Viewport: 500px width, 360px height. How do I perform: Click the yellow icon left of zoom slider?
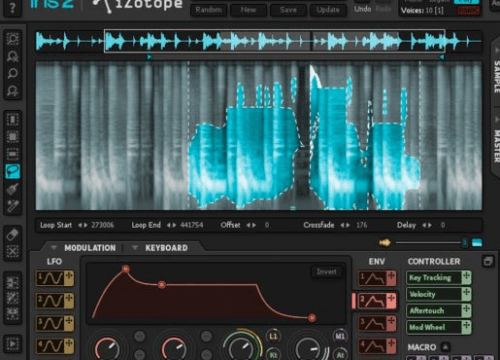[385, 243]
